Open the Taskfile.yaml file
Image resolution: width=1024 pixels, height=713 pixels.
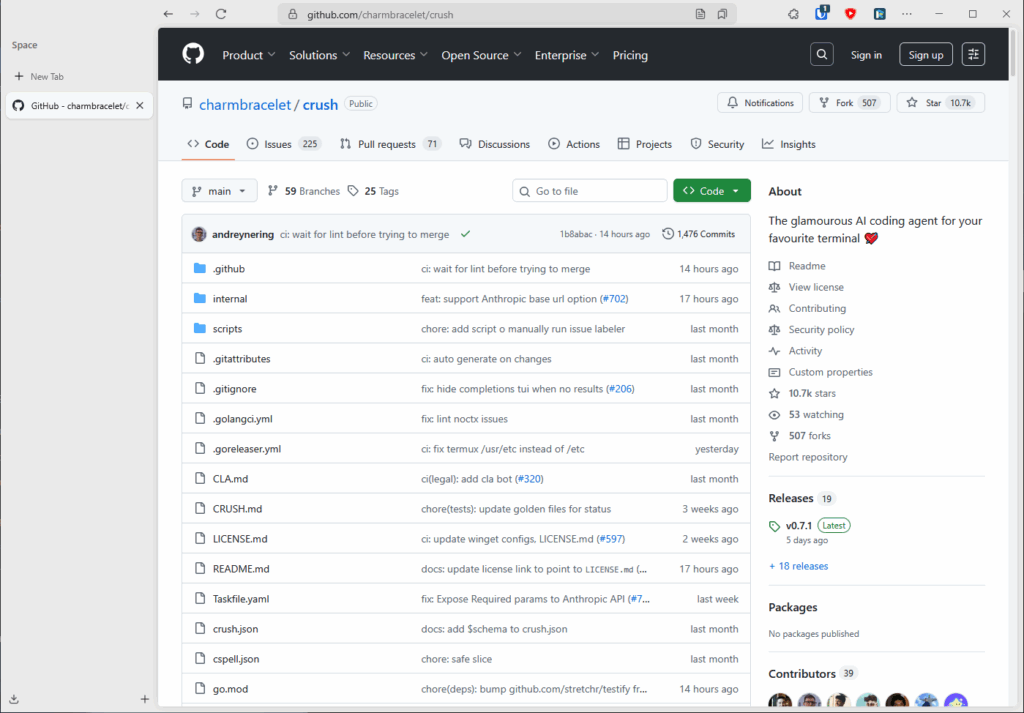(x=241, y=599)
